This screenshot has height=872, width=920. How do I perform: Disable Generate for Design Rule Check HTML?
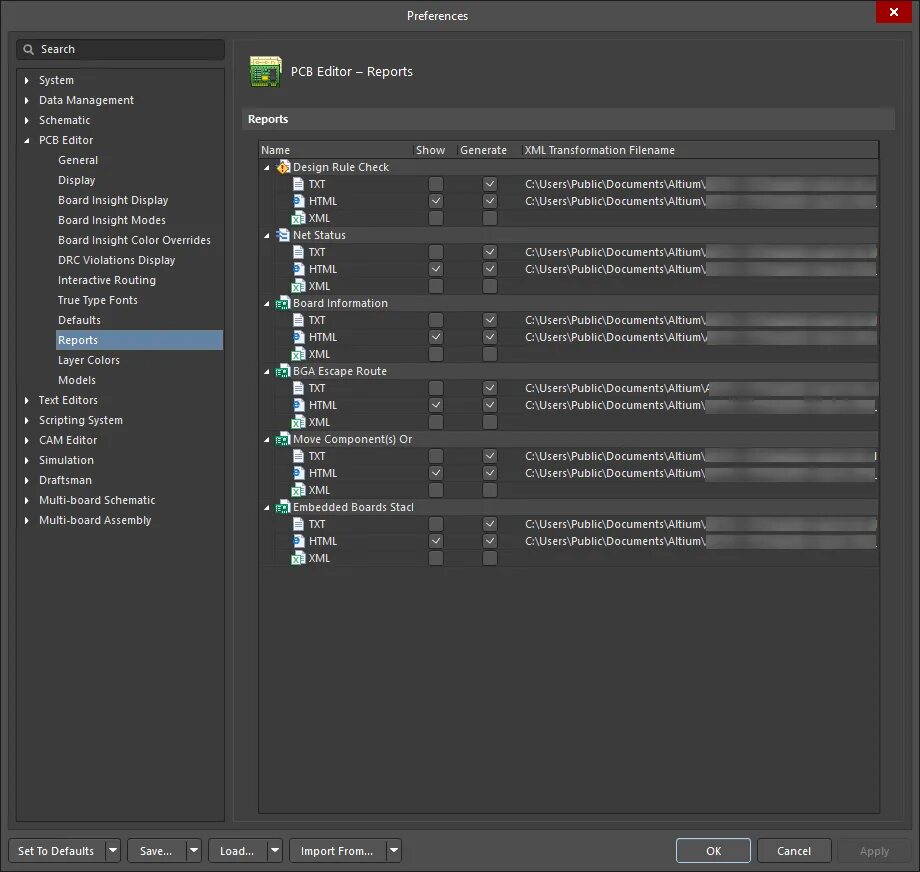pyautogui.click(x=490, y=201)
